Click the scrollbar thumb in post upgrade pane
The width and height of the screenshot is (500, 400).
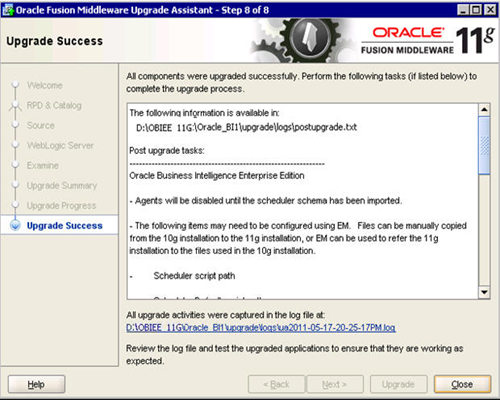click(484, 145)
